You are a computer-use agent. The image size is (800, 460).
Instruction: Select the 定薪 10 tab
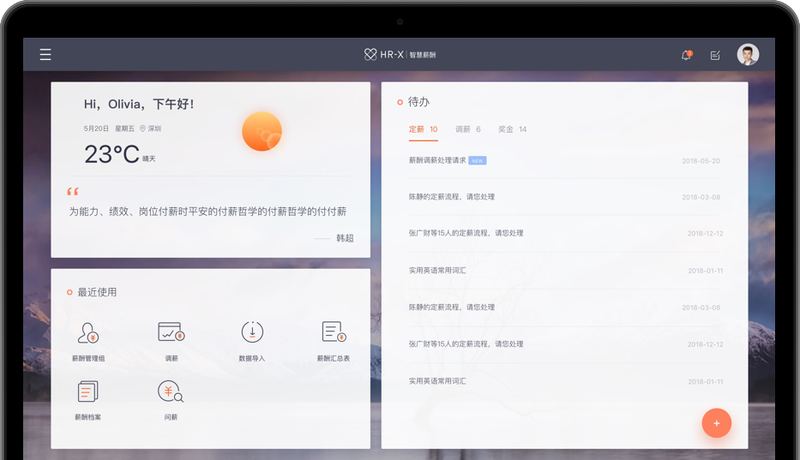pyautogui.click(x=423, y=130)
